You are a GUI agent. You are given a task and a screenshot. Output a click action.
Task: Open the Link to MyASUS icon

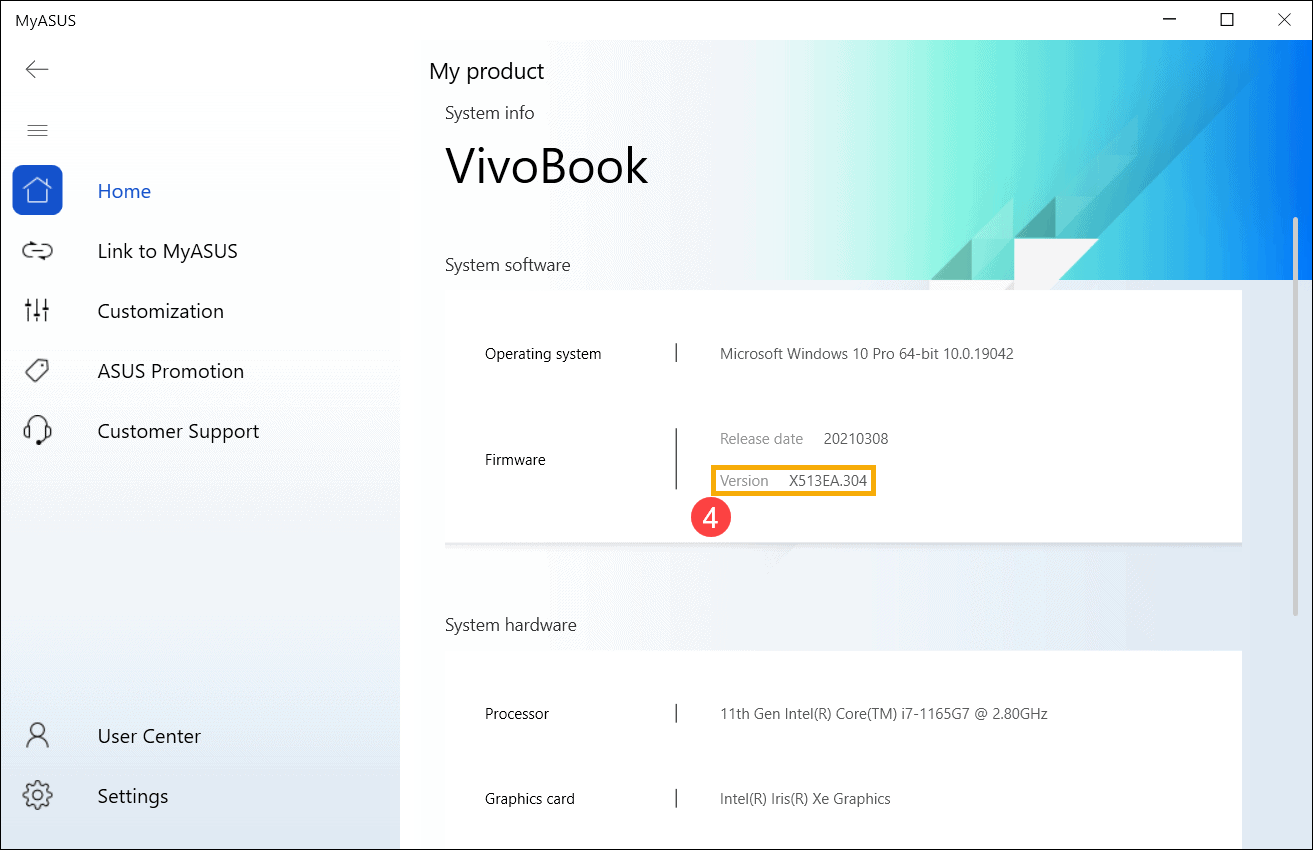37,251
